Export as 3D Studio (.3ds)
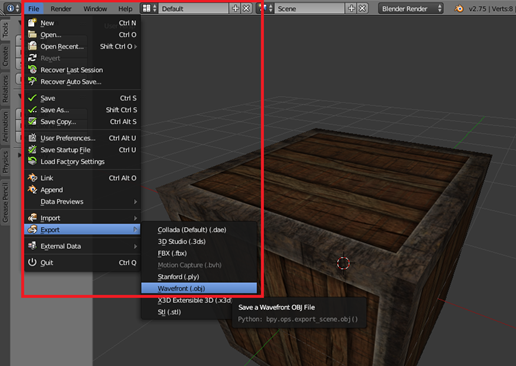Image resolution: width=516 pixels, height=366 pixels. pyautogui.click(x=199, y=241)
